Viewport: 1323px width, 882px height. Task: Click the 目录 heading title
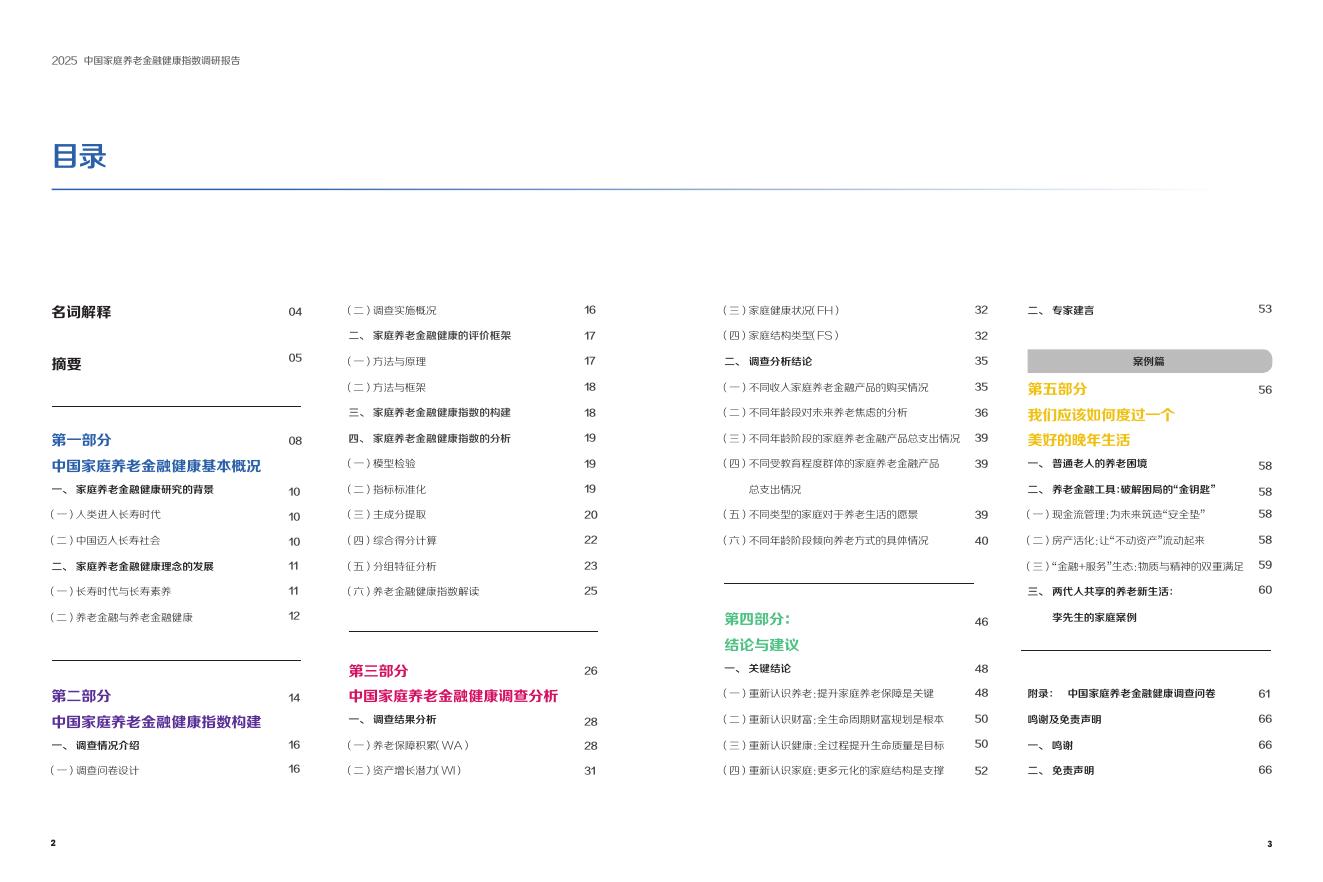pyautogui.click(x=79, y=157)
